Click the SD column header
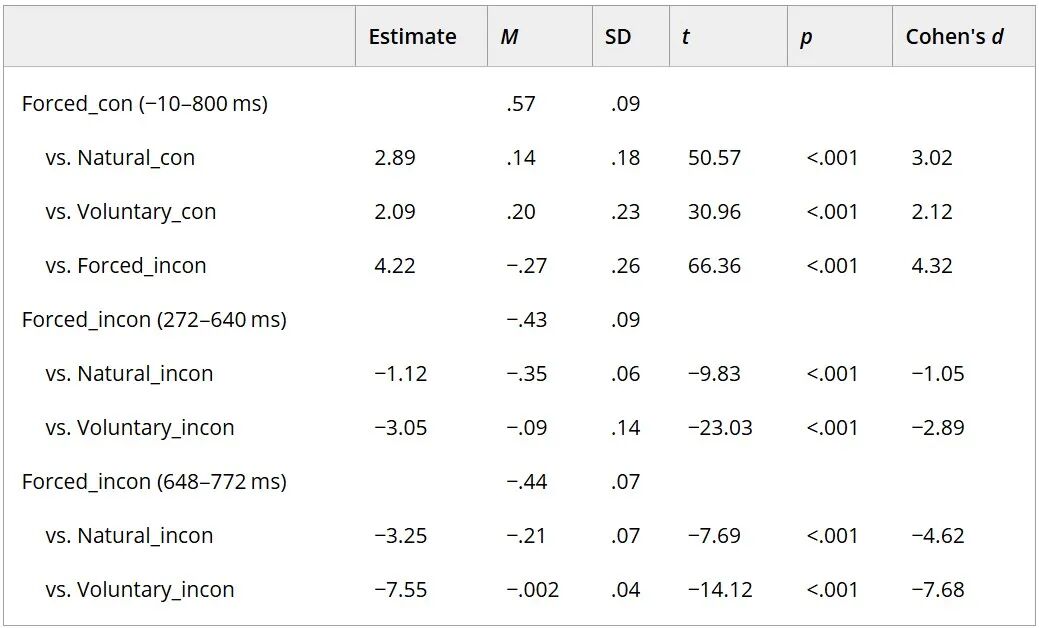This screenshot has height=628, width=1039. [618, 36]
